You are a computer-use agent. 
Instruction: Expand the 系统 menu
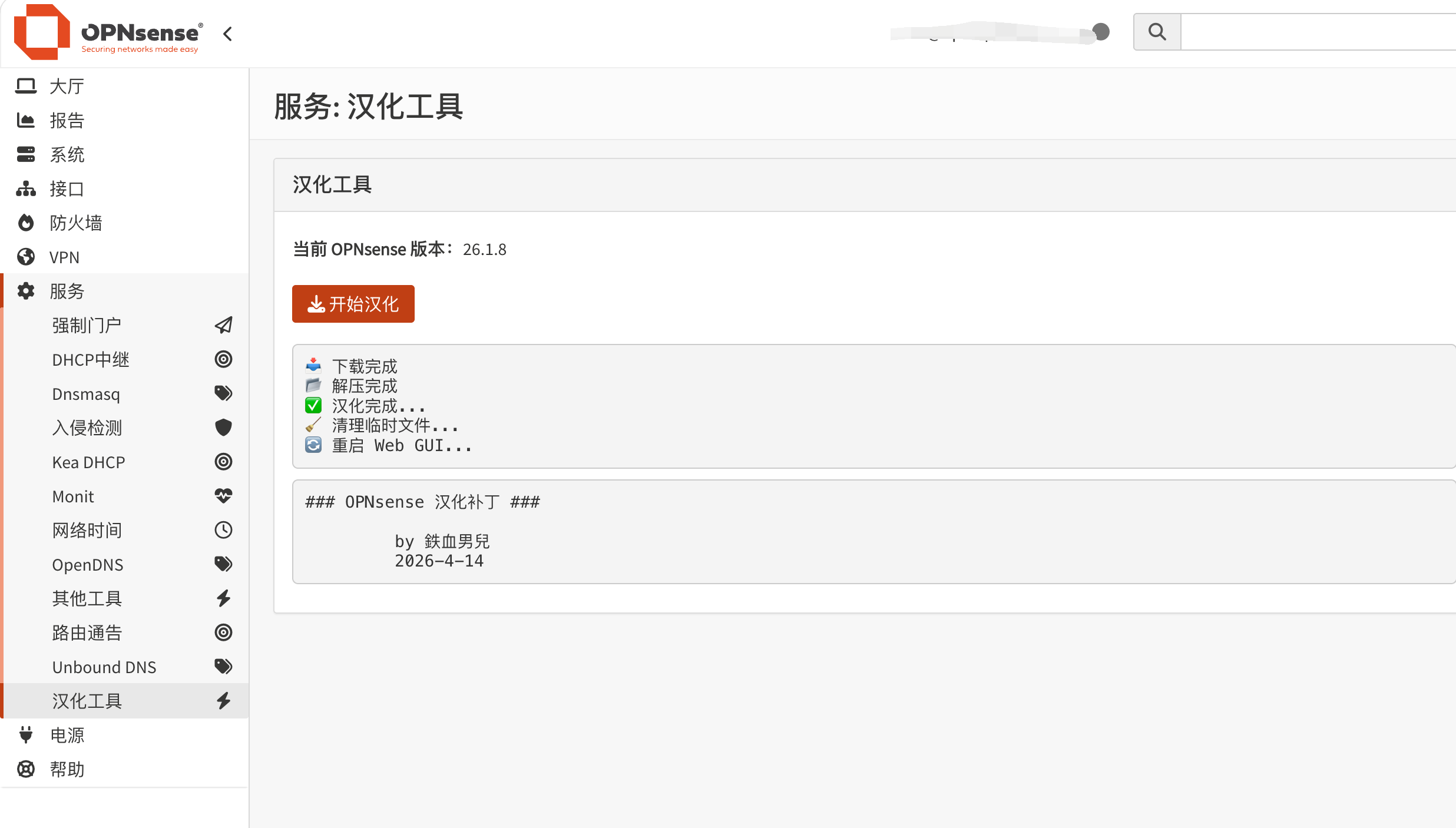pyautogui.click(x=124, y=155)
